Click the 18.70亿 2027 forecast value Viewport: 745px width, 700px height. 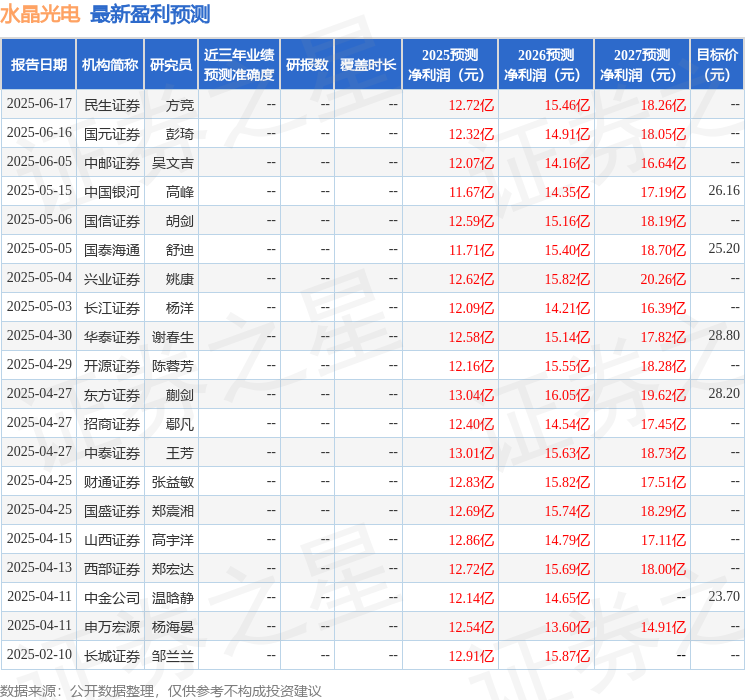coord(663,250)
